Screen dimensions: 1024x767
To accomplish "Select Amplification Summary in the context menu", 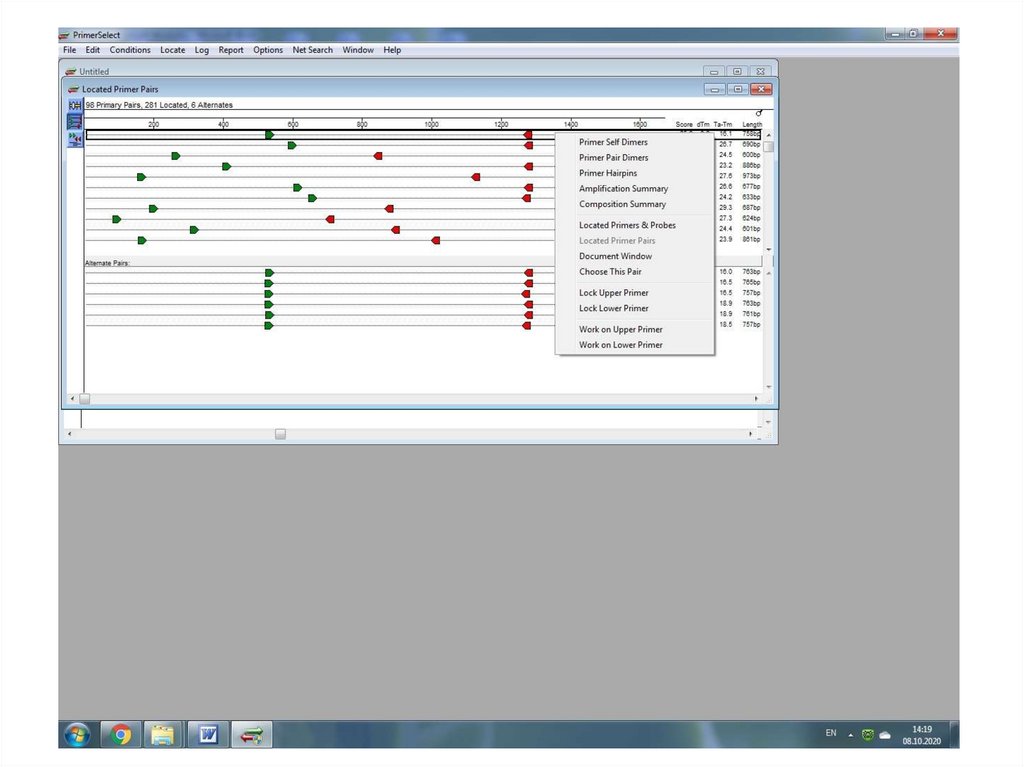I will coord(623,189).
